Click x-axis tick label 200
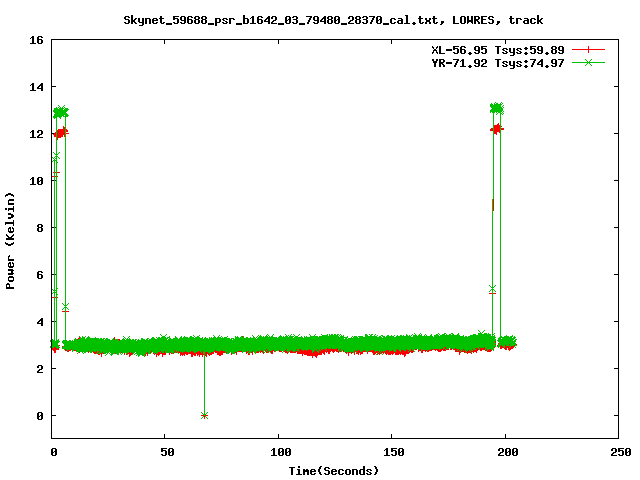640x480 pixels. point(507,452)
